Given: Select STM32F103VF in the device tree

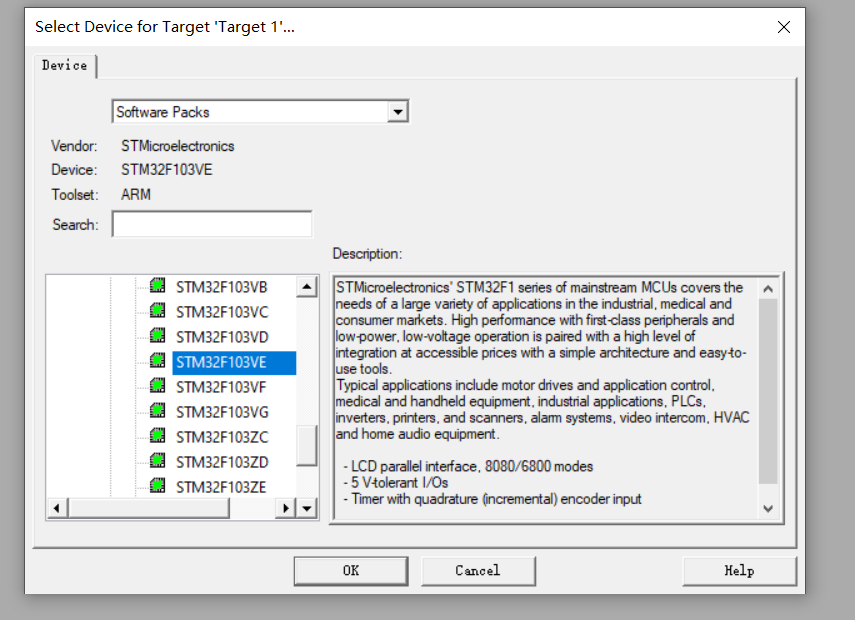Looking at the screenshot, I should pos(221,387).
